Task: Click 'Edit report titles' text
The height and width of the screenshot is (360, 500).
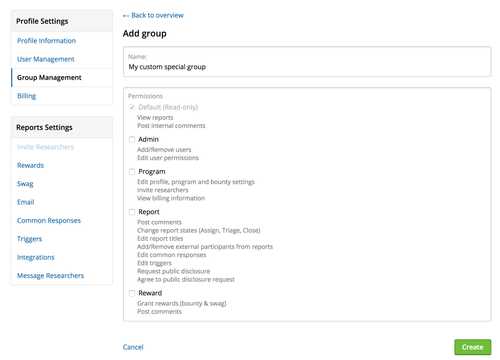Action: coord(160,239)
